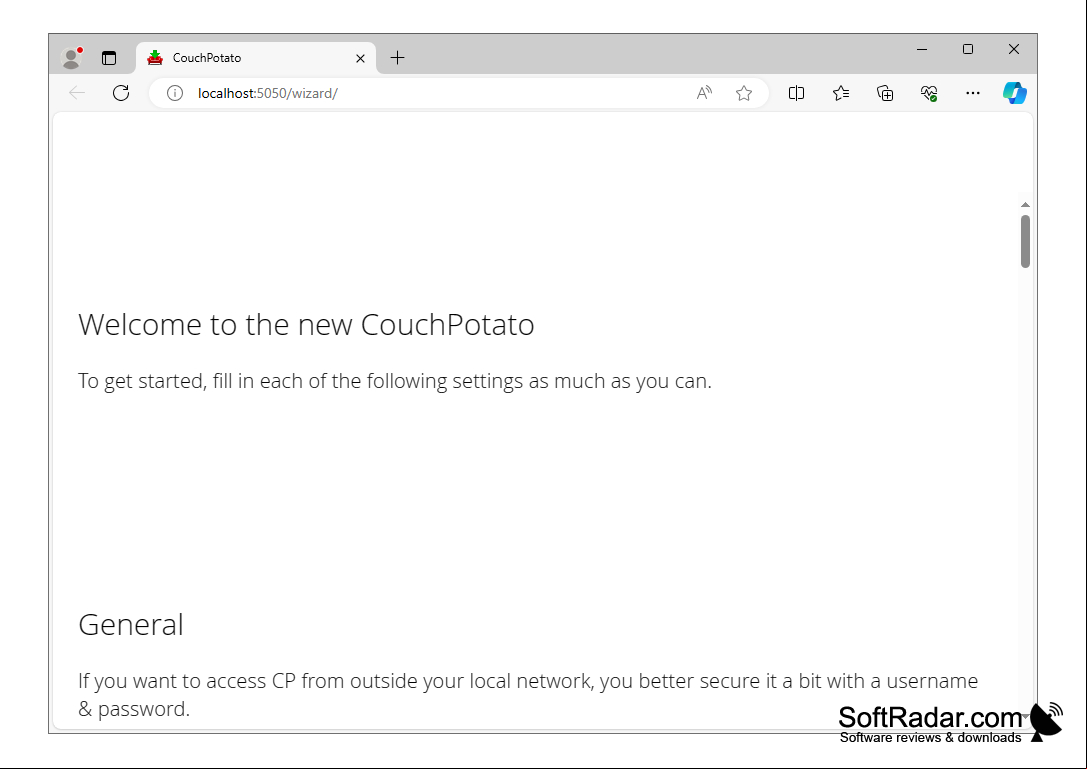Image resolution: width=1087 pixels, height=769 pixels.
Task: Open a new browser tab
Action: click(397, 58)
